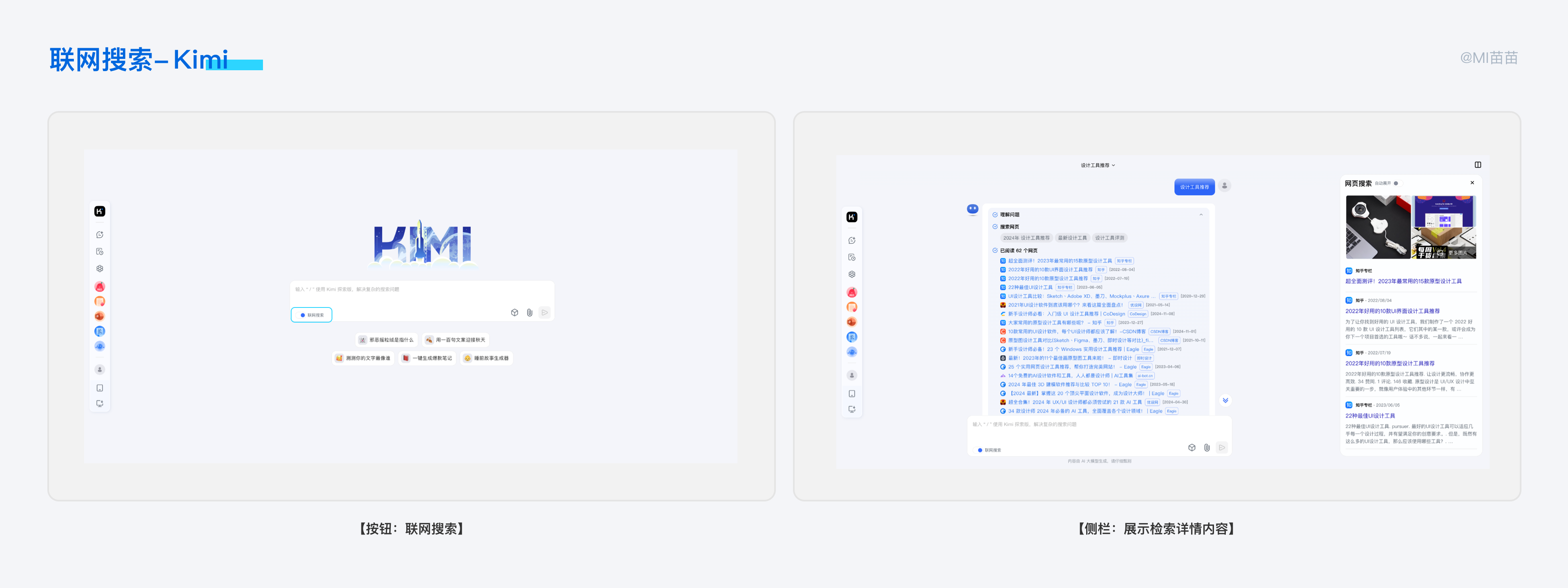1568x588 pixels.
Task: Click the 设计工具评测 search keyword chip
Action: pos(1110,238)
